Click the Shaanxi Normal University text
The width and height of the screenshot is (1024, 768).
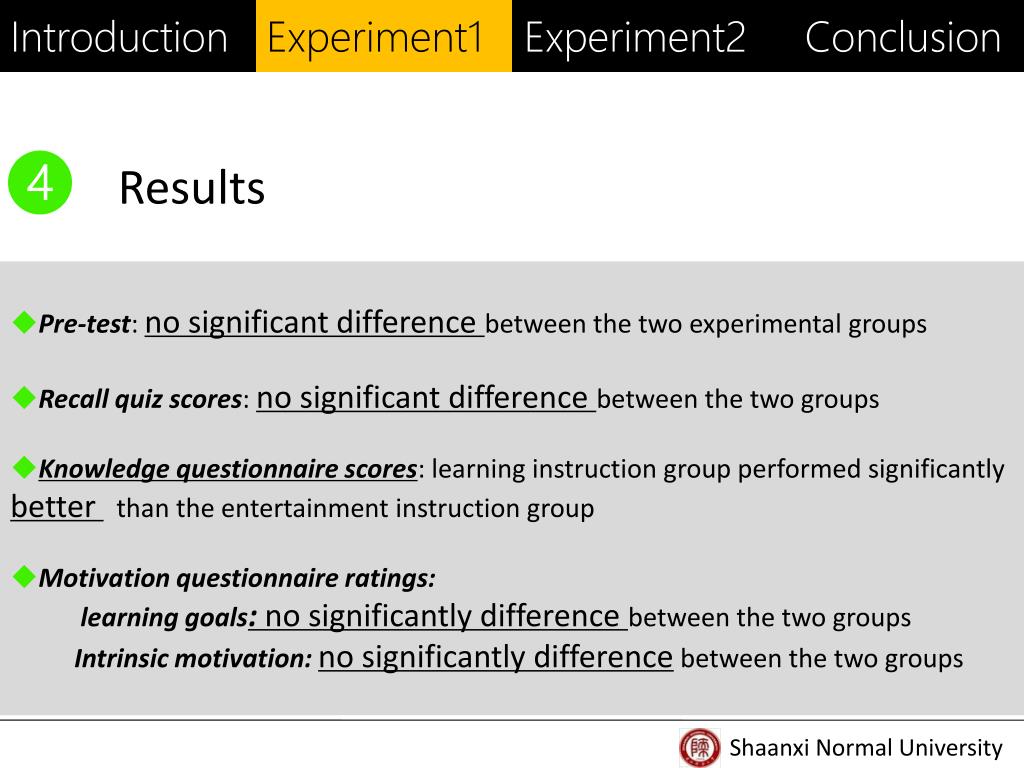click(x=866, y=748)
